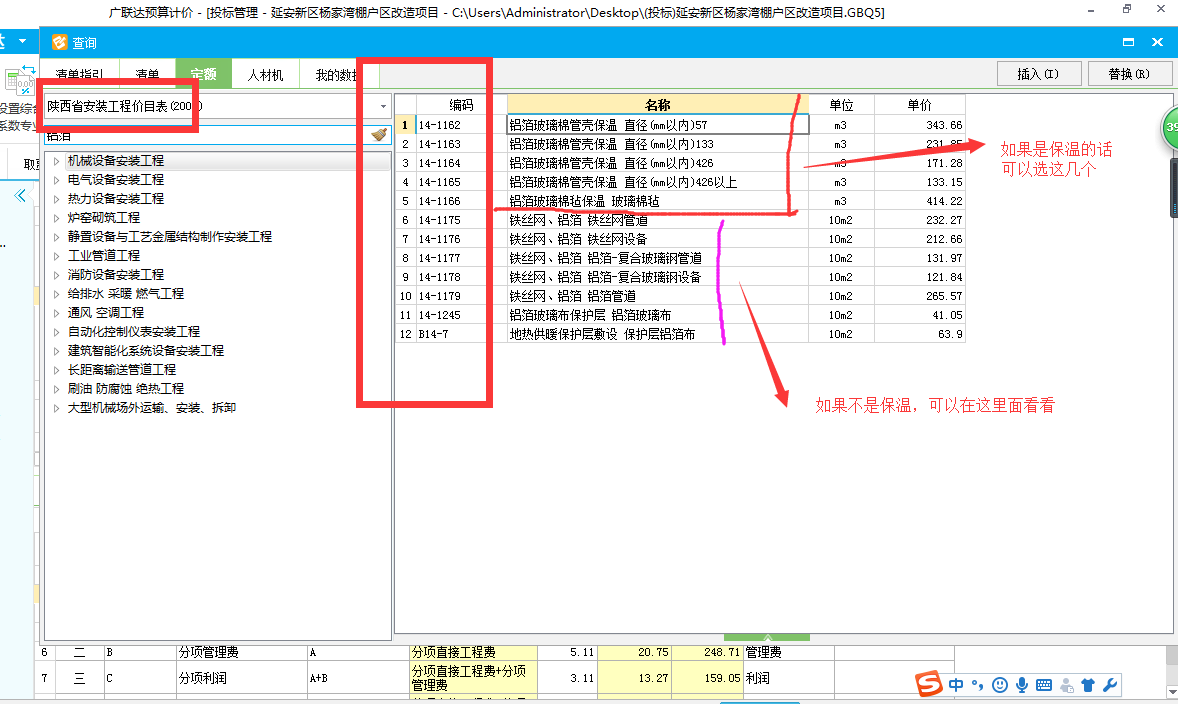The image size is (1178, 704).
Task: Click the IME user account icon
Action: 1067,684
